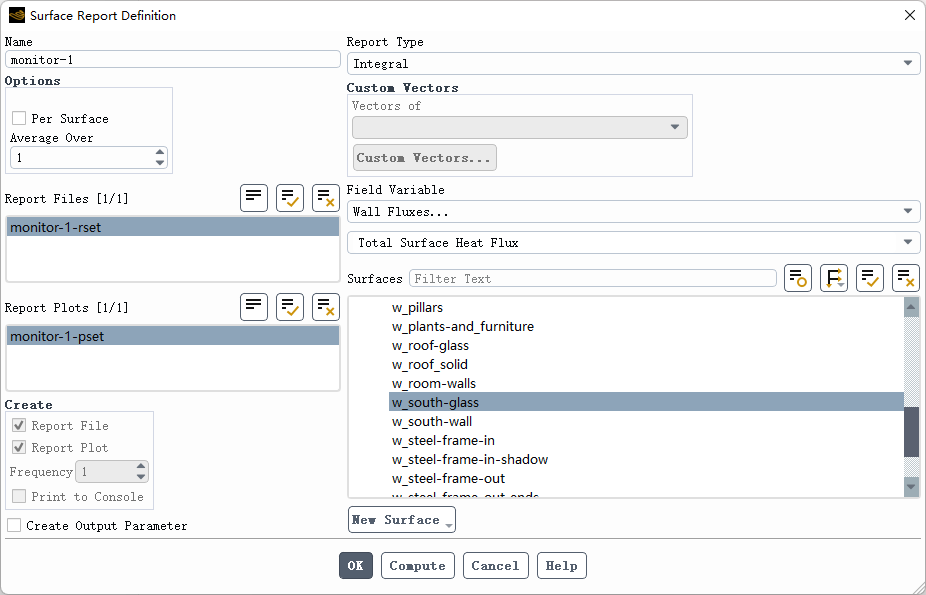The height and width of the screenshot is (595, 926).
Task: Select monitor-1-rset in Report Files
Action: pyautogui.click(x=172, y=227)
